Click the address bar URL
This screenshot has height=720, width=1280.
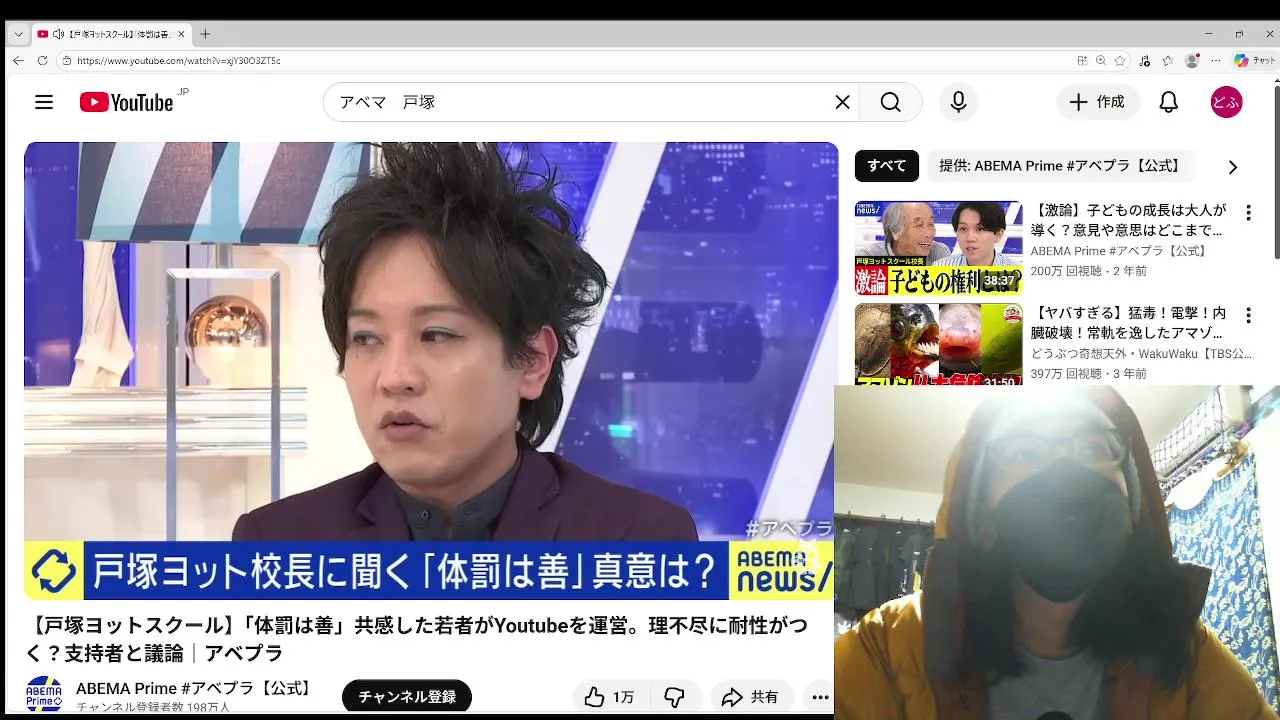pos(179,61)
